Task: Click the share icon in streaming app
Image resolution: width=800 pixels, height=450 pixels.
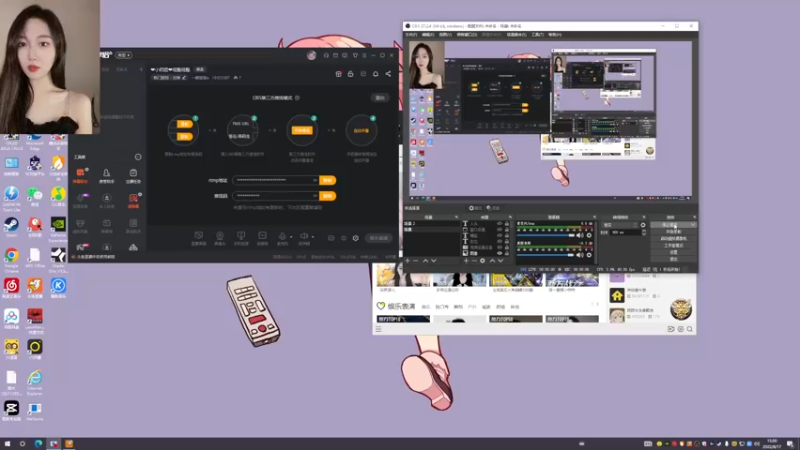Action: 388,74
